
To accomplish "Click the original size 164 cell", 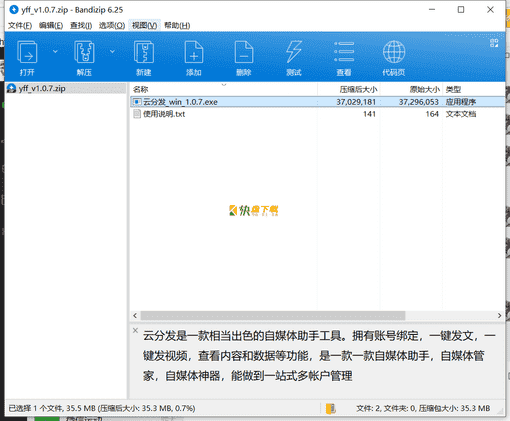I will 432,114.
